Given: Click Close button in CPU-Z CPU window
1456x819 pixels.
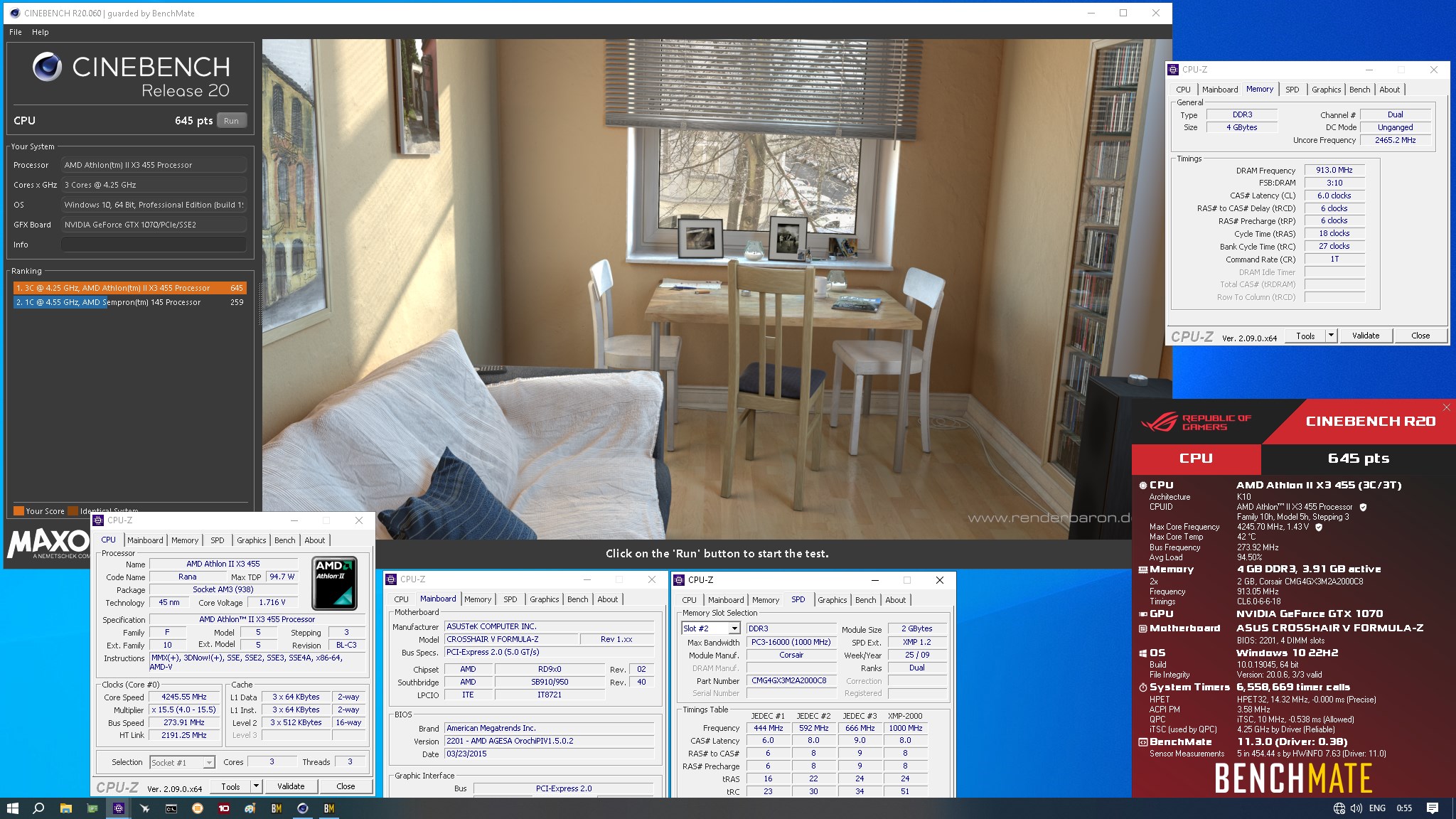Looking at the screenshot, I should coord(346,786).
